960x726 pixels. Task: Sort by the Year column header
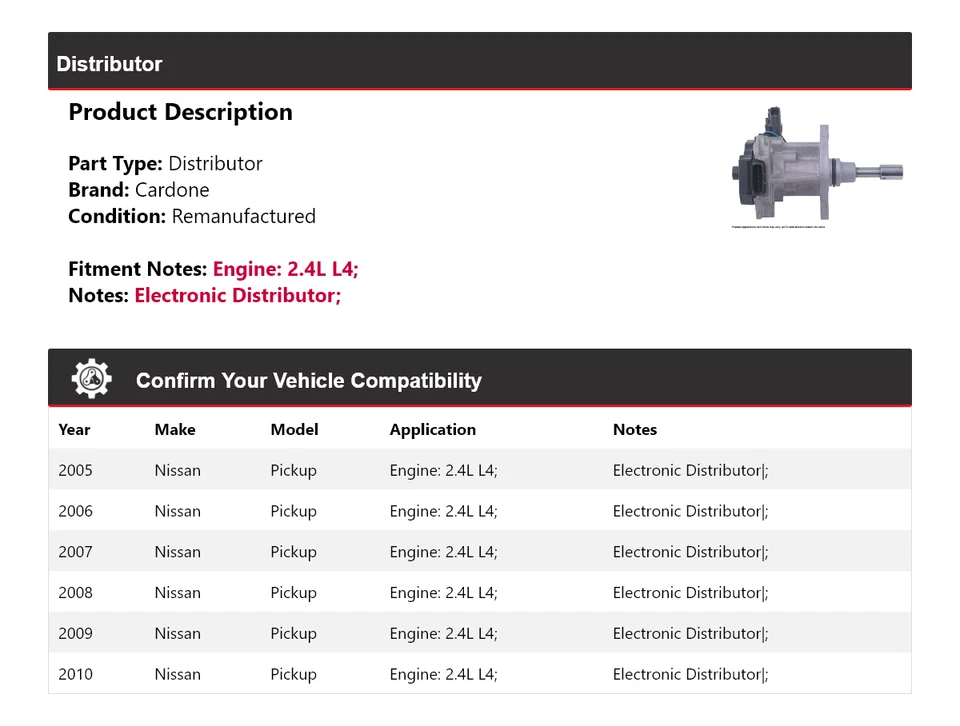coord(74,429)
